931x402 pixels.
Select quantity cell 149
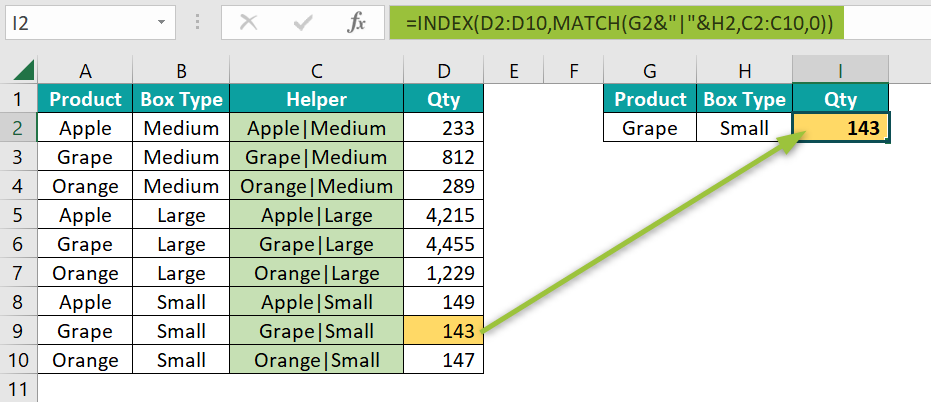point(444,302)
